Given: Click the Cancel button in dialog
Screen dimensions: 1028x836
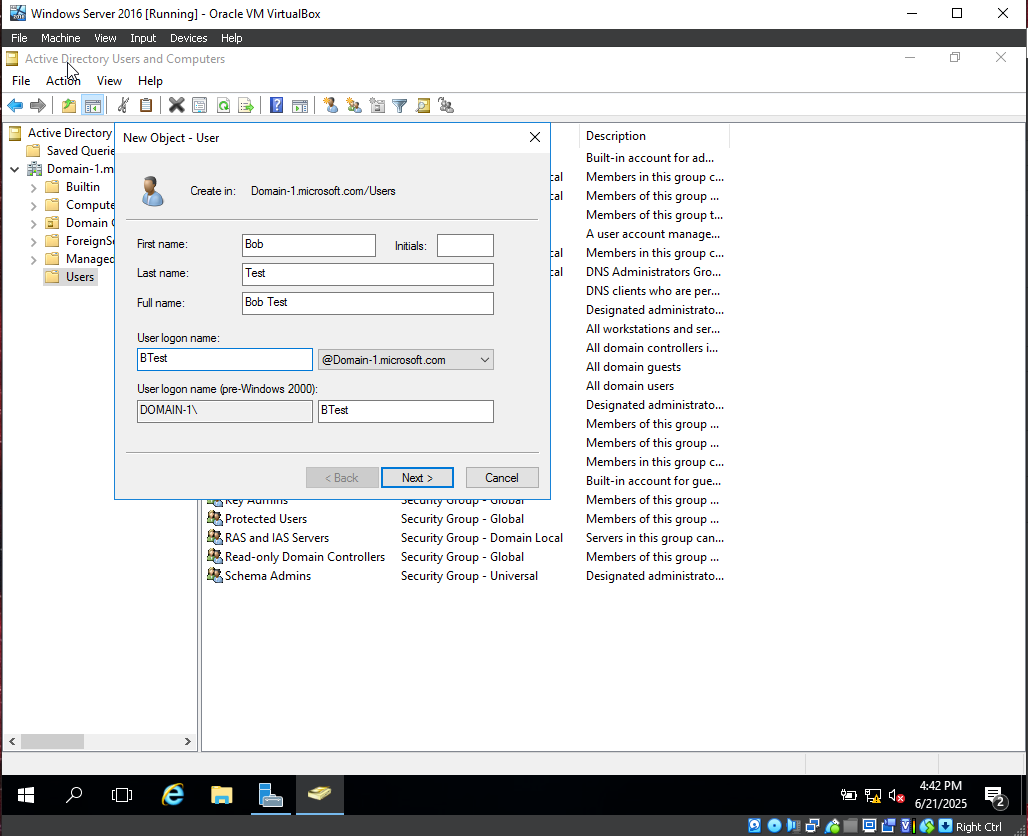Looking at the screenshot, I should click(x=502, y=478).
